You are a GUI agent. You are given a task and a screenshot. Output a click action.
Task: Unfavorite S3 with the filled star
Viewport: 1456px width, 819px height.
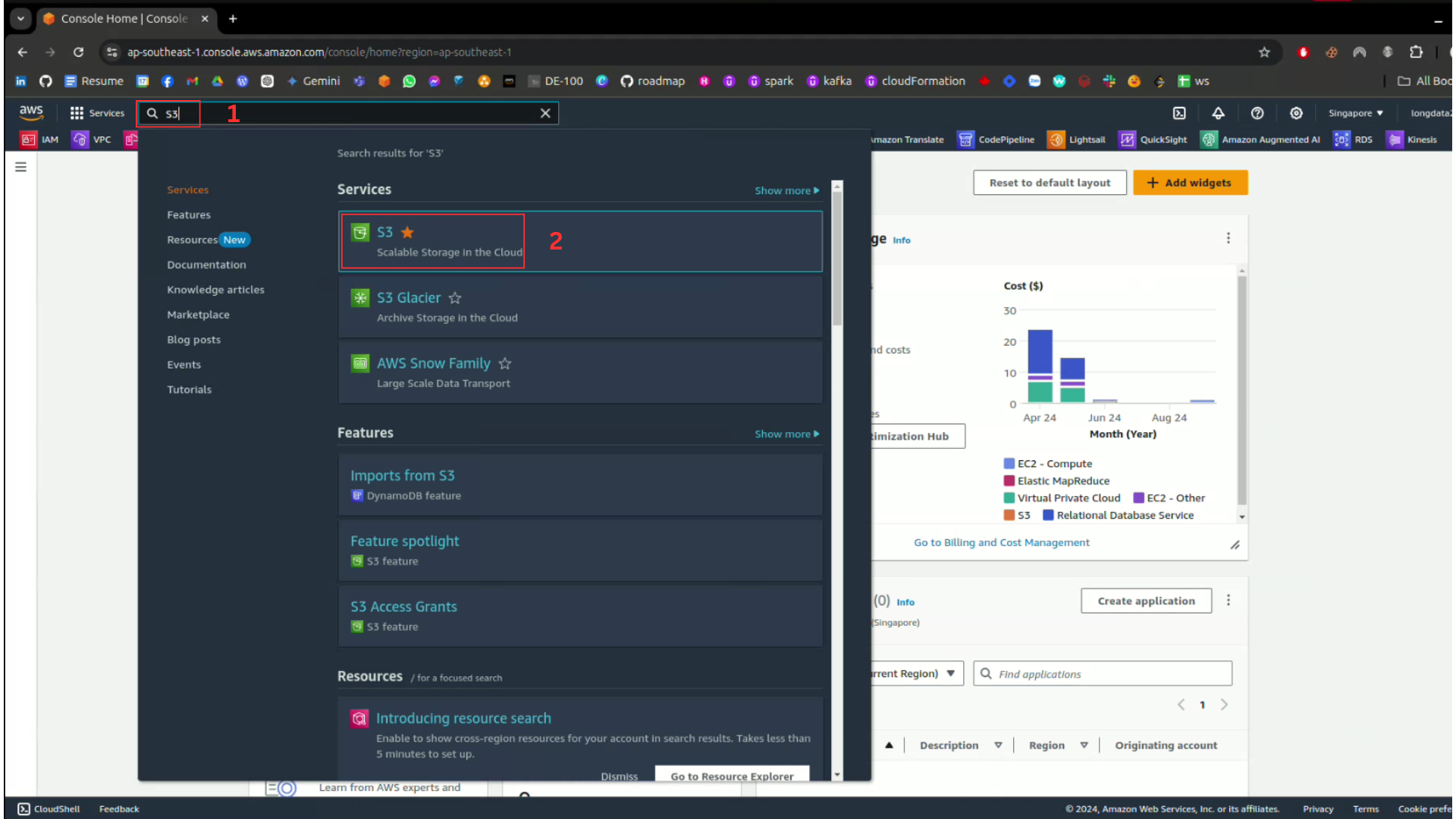(407, 232)
